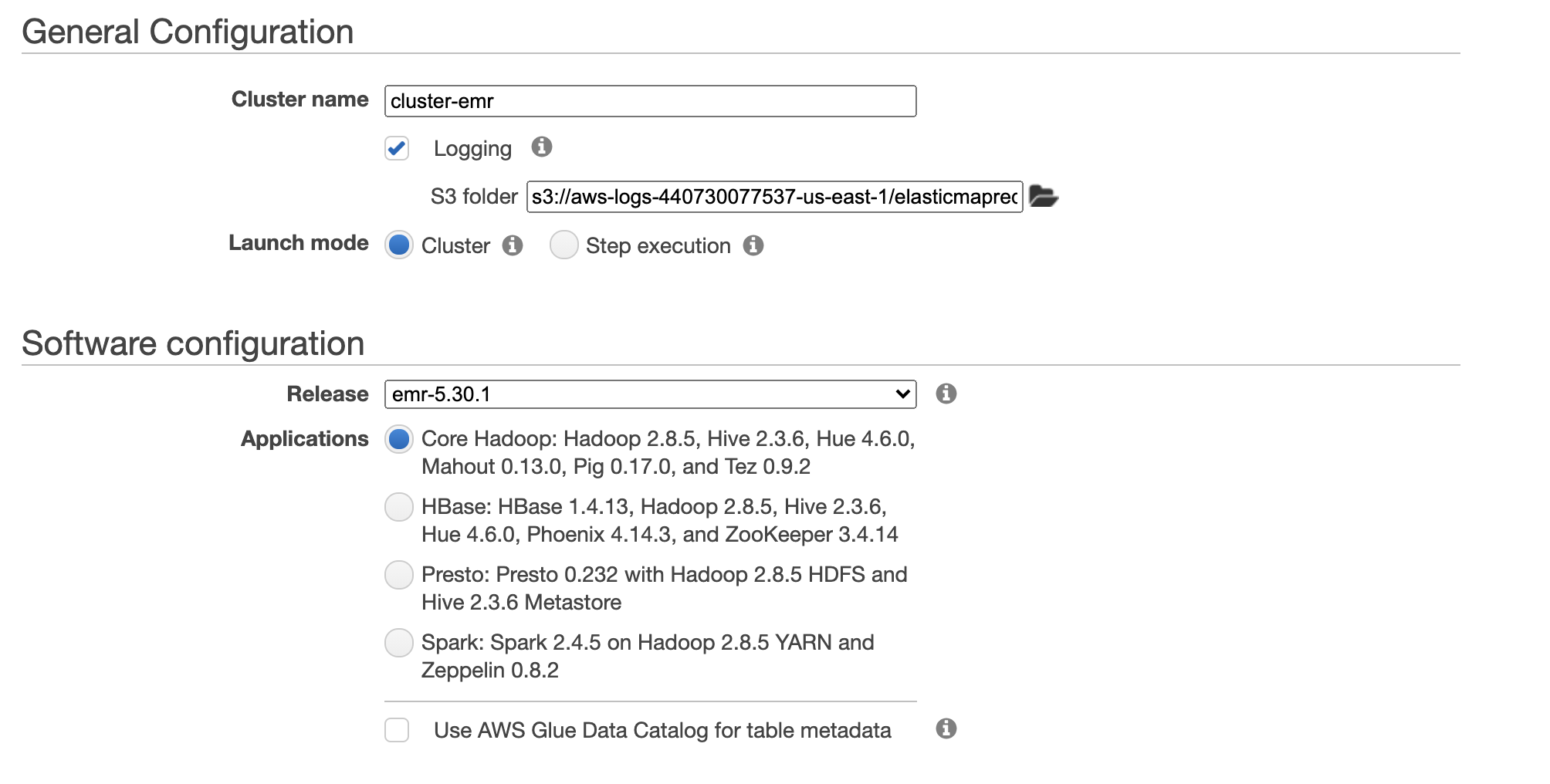The image size is (1550, 784).
Task: Show info for Step execution mode
Action: (753, 245)
